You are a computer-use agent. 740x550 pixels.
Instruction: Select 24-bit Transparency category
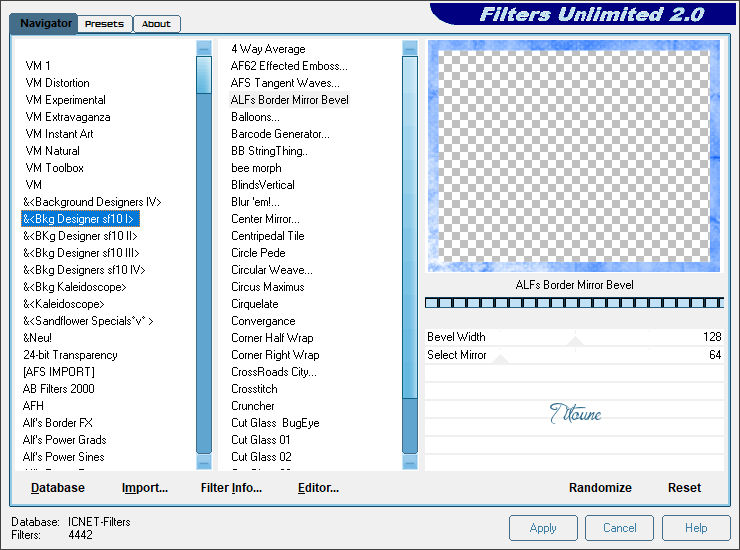[70, 355]
